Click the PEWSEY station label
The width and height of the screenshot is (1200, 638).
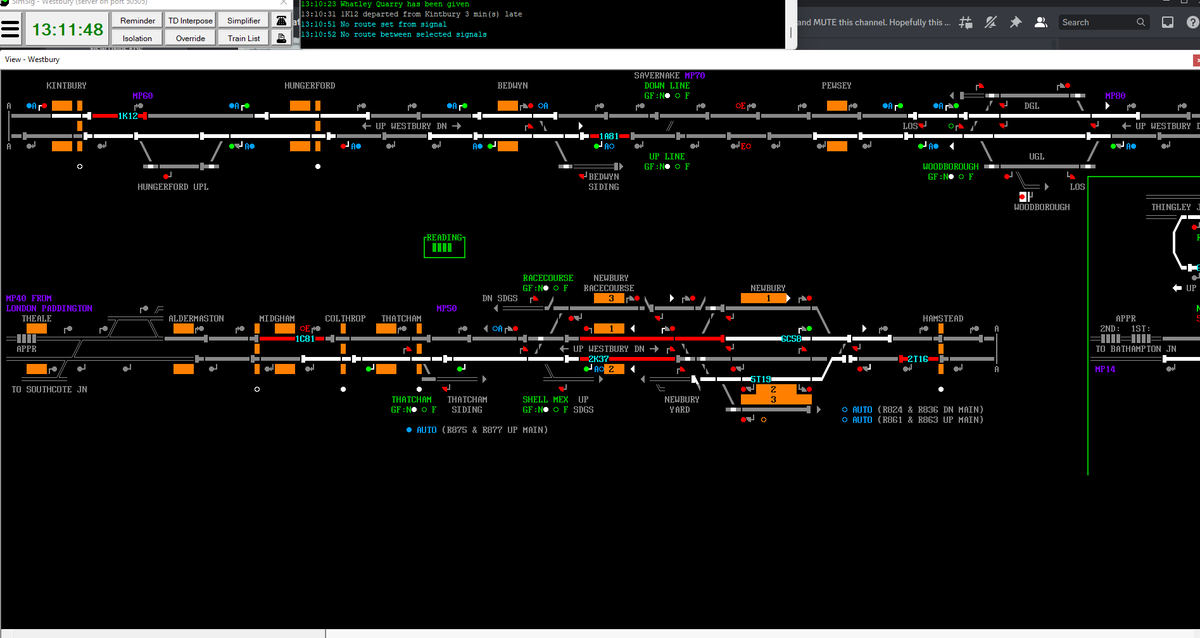836,86
